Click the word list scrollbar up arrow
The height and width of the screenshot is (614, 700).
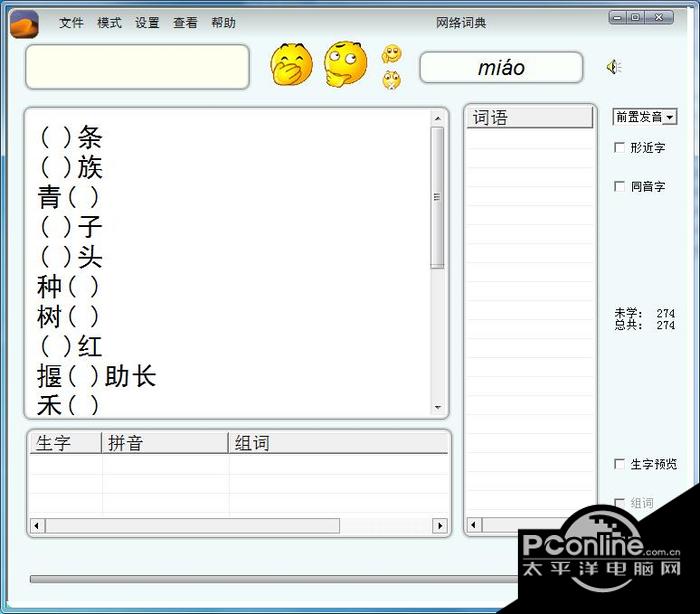coord(438,118)
